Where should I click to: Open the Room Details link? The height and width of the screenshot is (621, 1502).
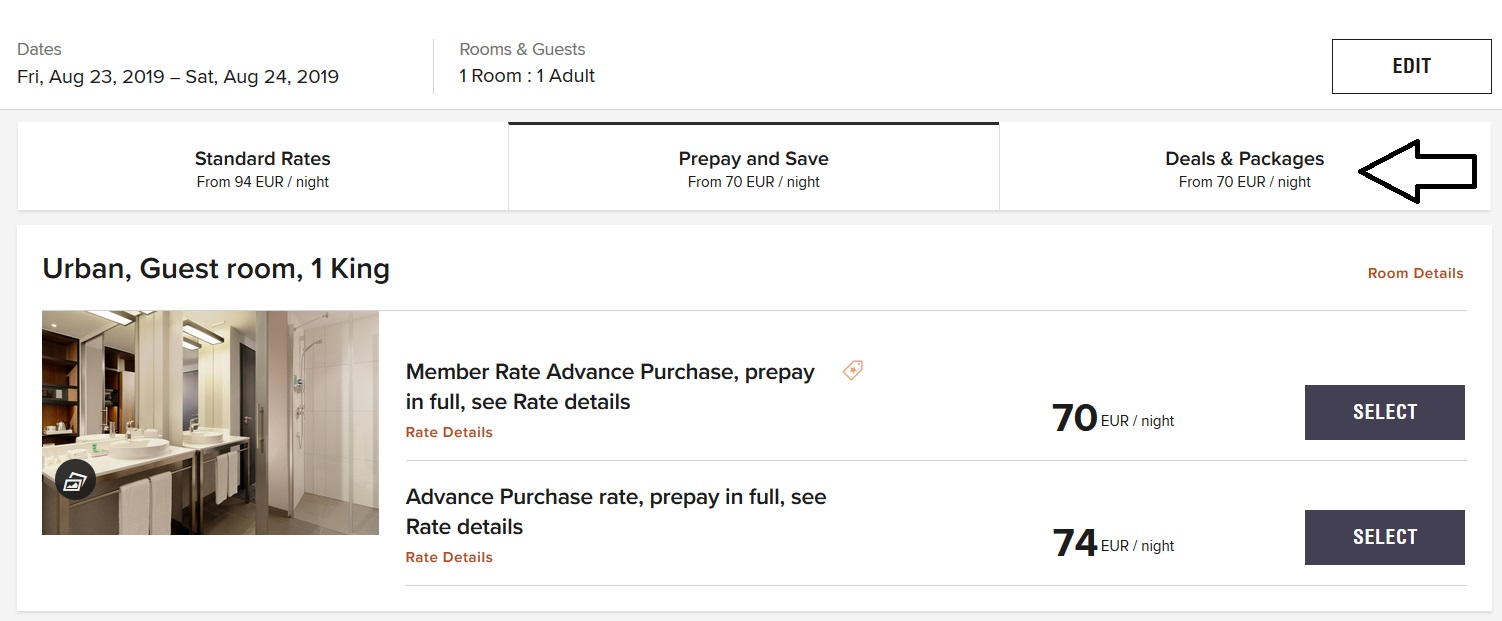click(x=1415, y=273)
